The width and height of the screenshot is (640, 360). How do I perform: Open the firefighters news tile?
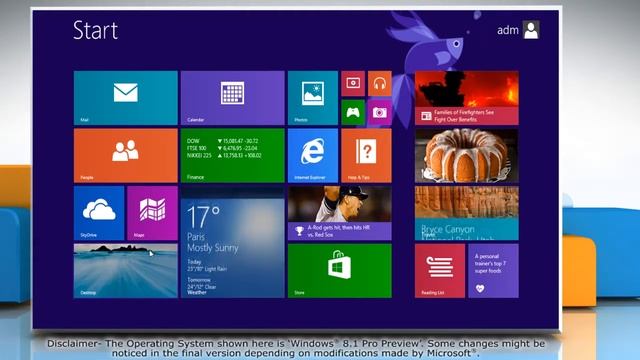(x=467, y=98)
